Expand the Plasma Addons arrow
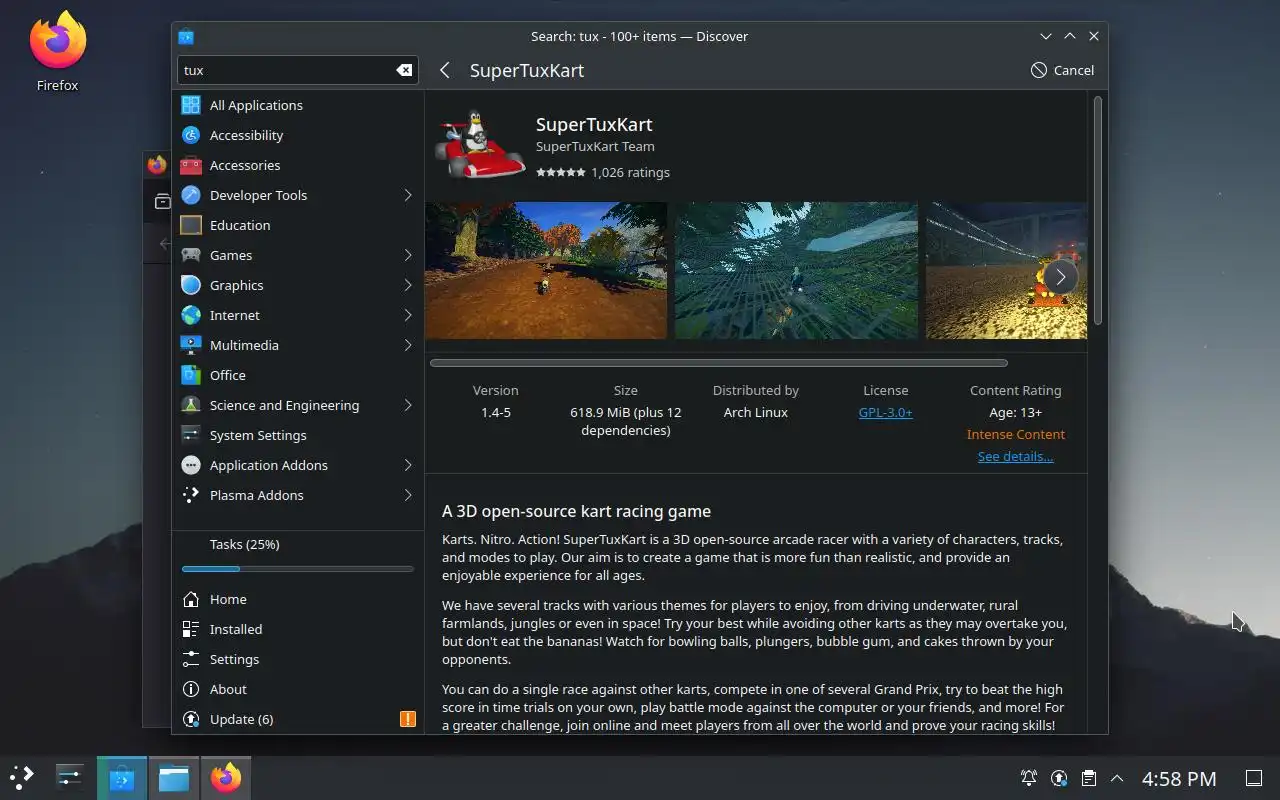The height and width of the screenshot is (800, 1280). [x=408, y=495]
